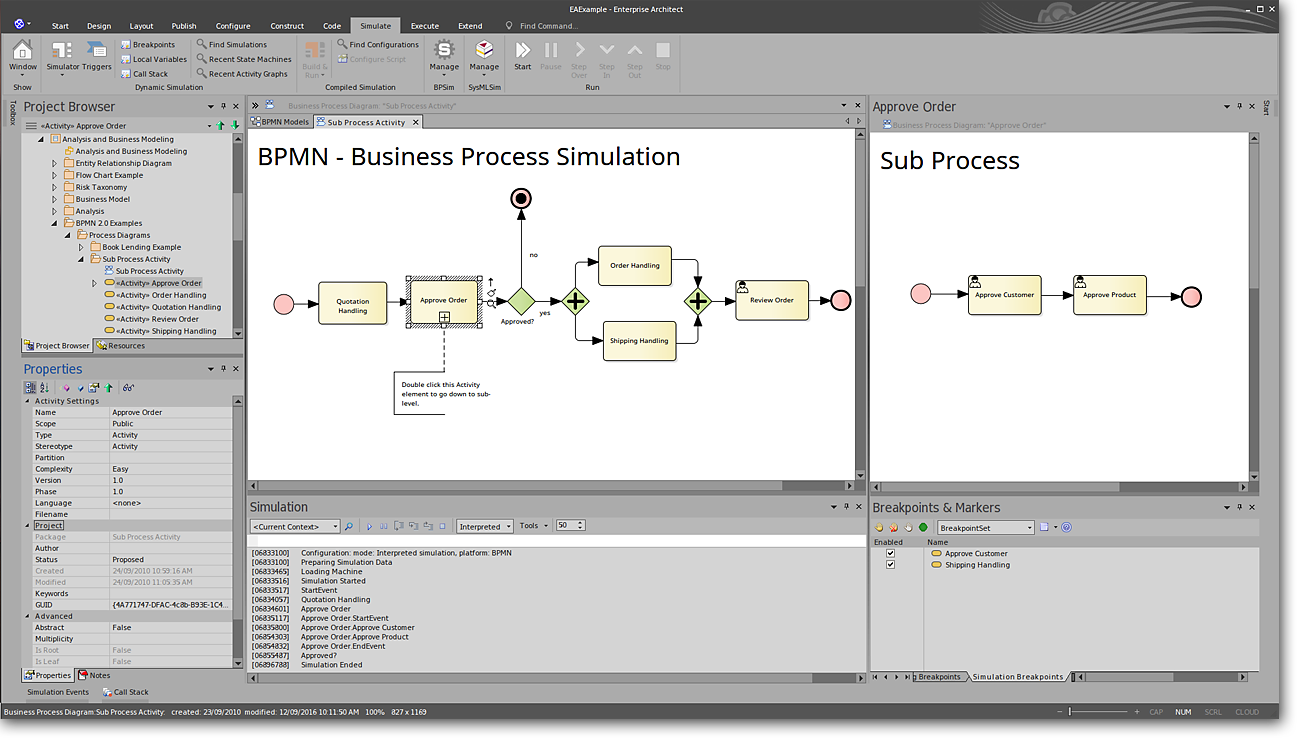
Task: Switch to the Execute ribbon tab
Action: (x=424, y=26)
